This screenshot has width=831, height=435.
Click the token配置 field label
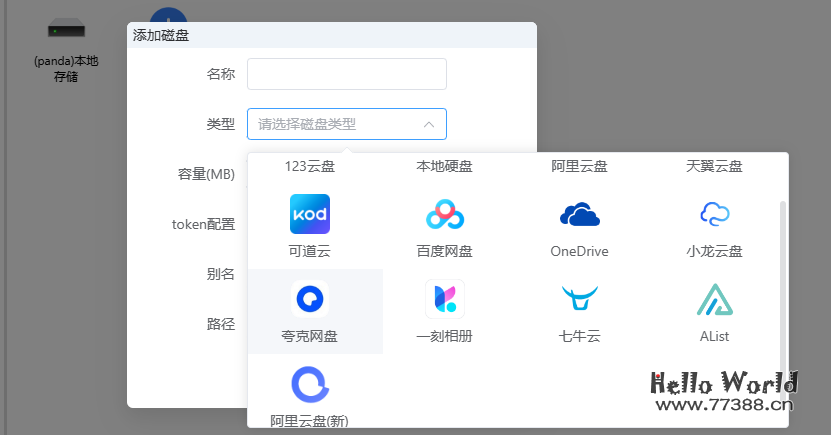(x=204, y=224)
